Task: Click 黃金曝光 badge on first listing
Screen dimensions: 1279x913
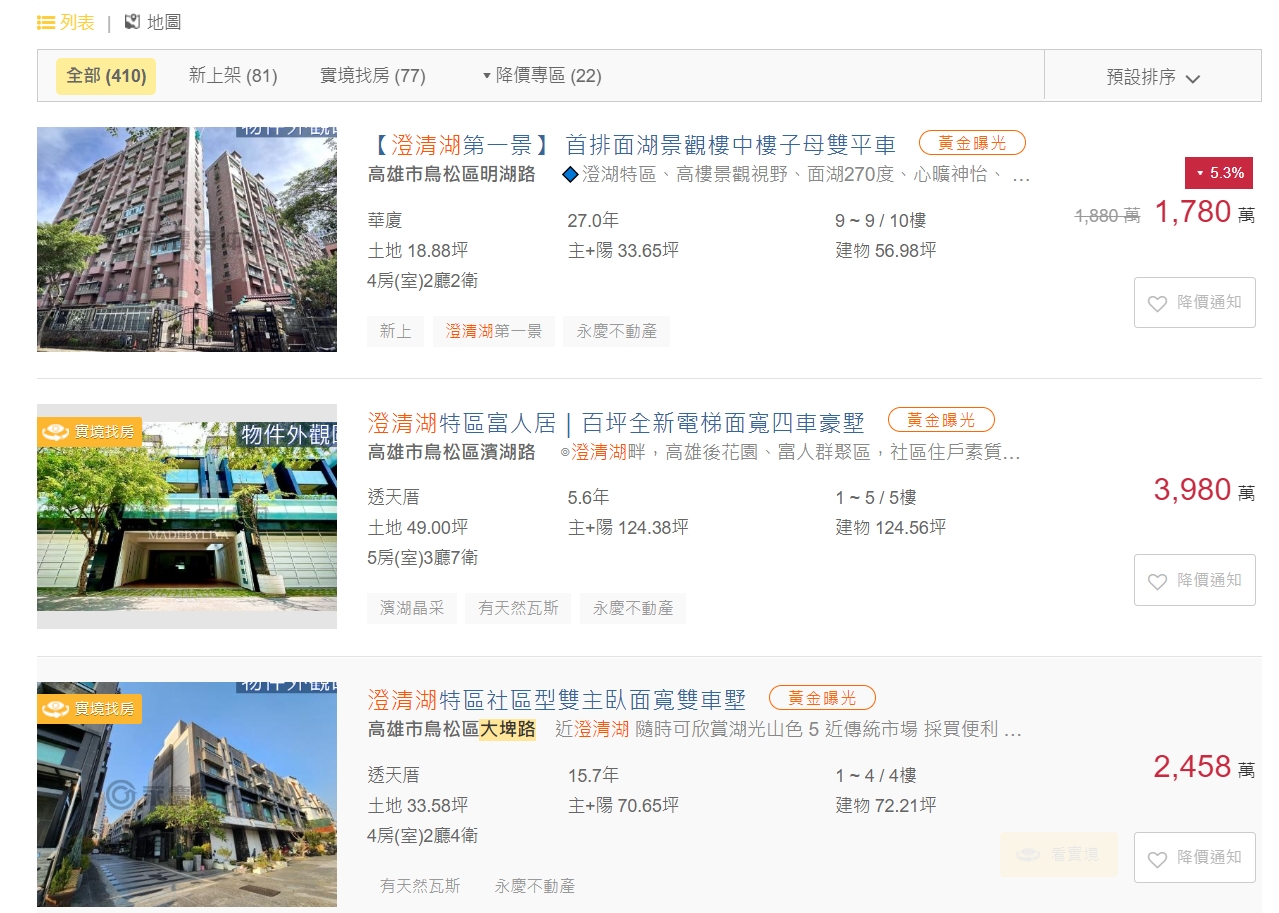Action: coord(972,143)
